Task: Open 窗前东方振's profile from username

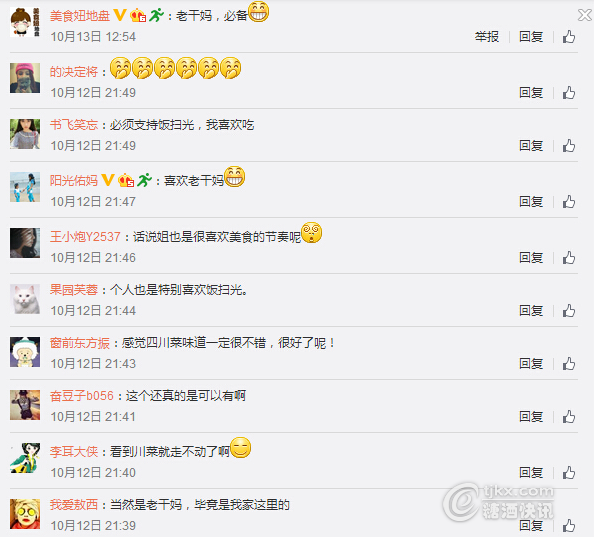Action: [80, 343]
